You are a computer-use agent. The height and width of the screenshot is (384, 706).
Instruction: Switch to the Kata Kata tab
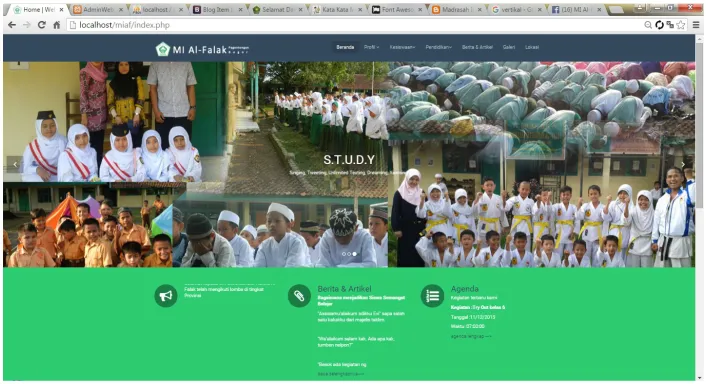335,9
